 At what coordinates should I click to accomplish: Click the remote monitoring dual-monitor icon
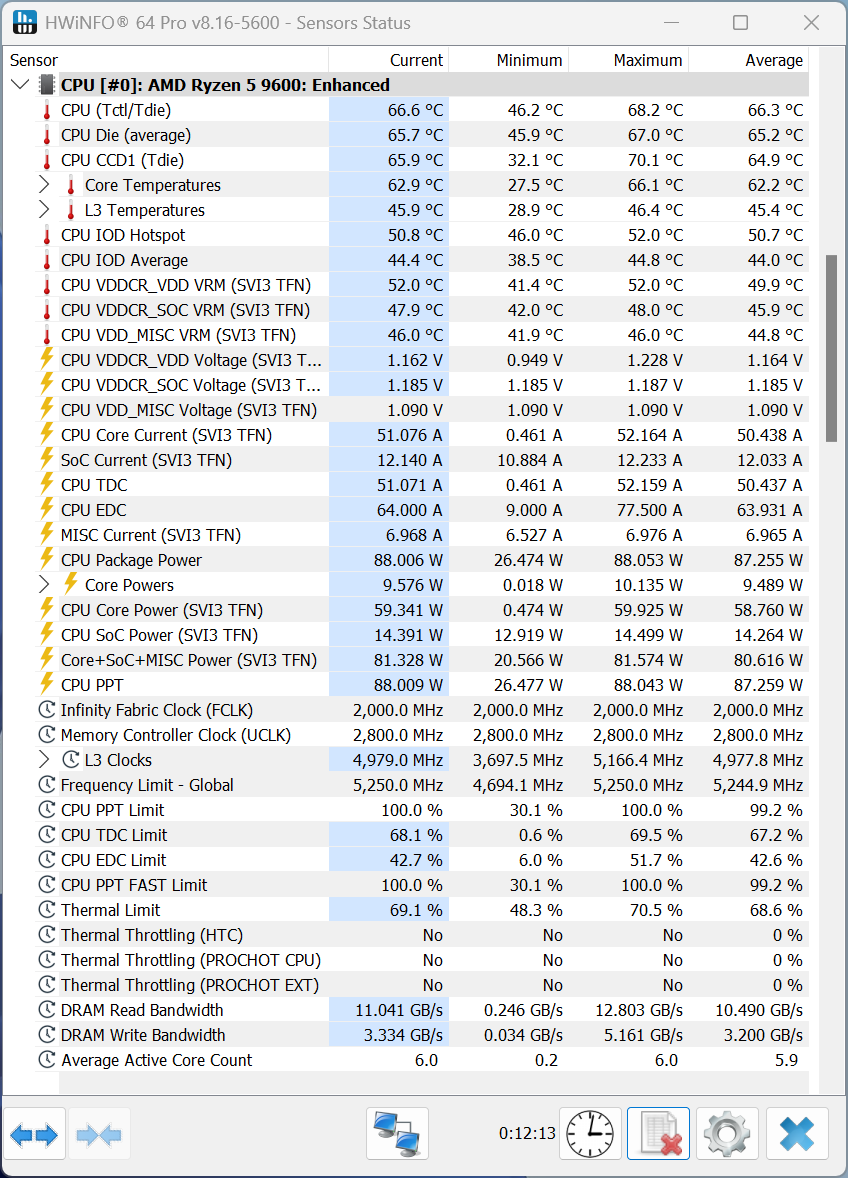pos(397,1133)
